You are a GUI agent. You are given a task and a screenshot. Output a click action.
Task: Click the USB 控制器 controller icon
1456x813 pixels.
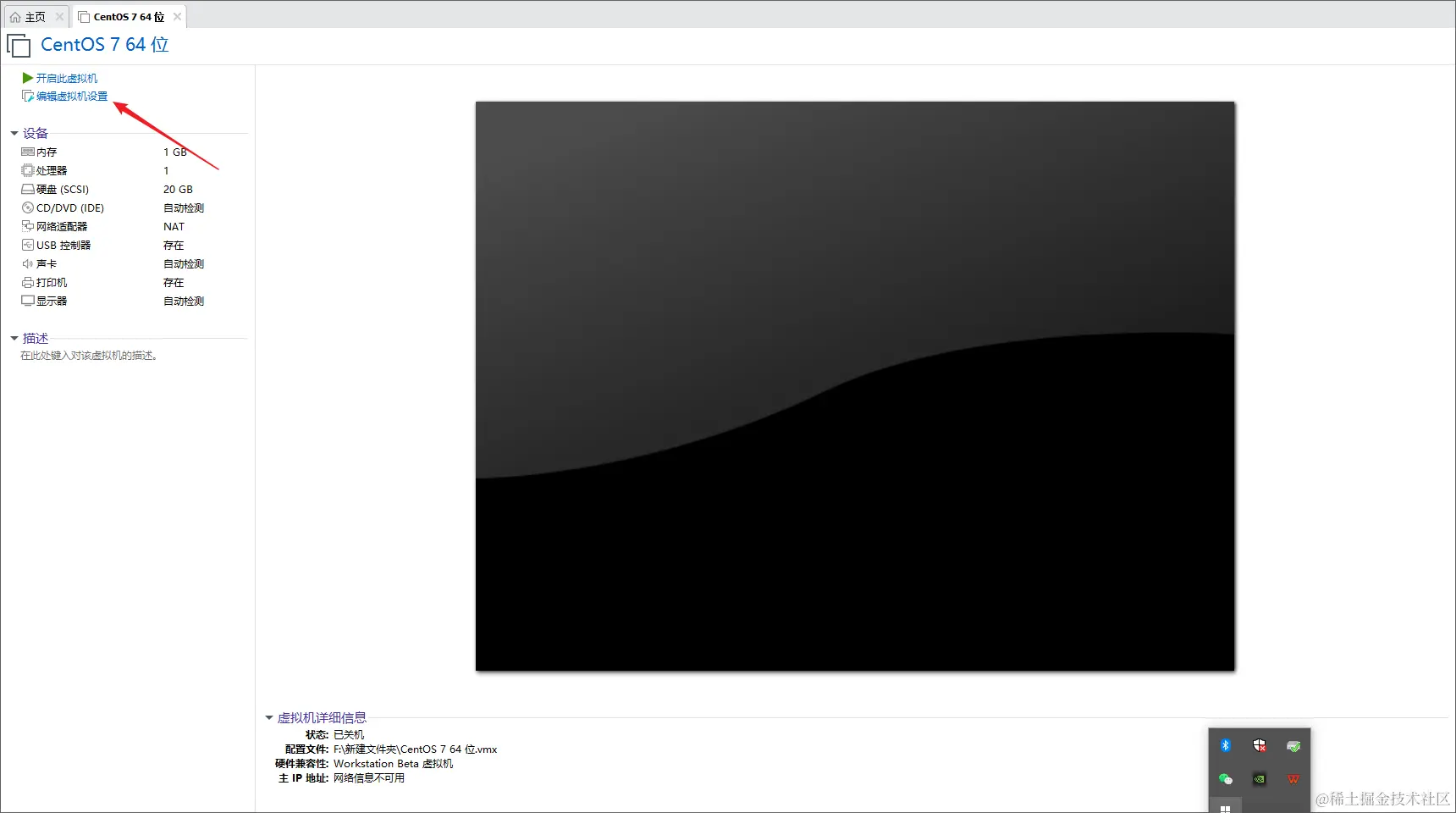pyautogui.click(x=27, y=245)
